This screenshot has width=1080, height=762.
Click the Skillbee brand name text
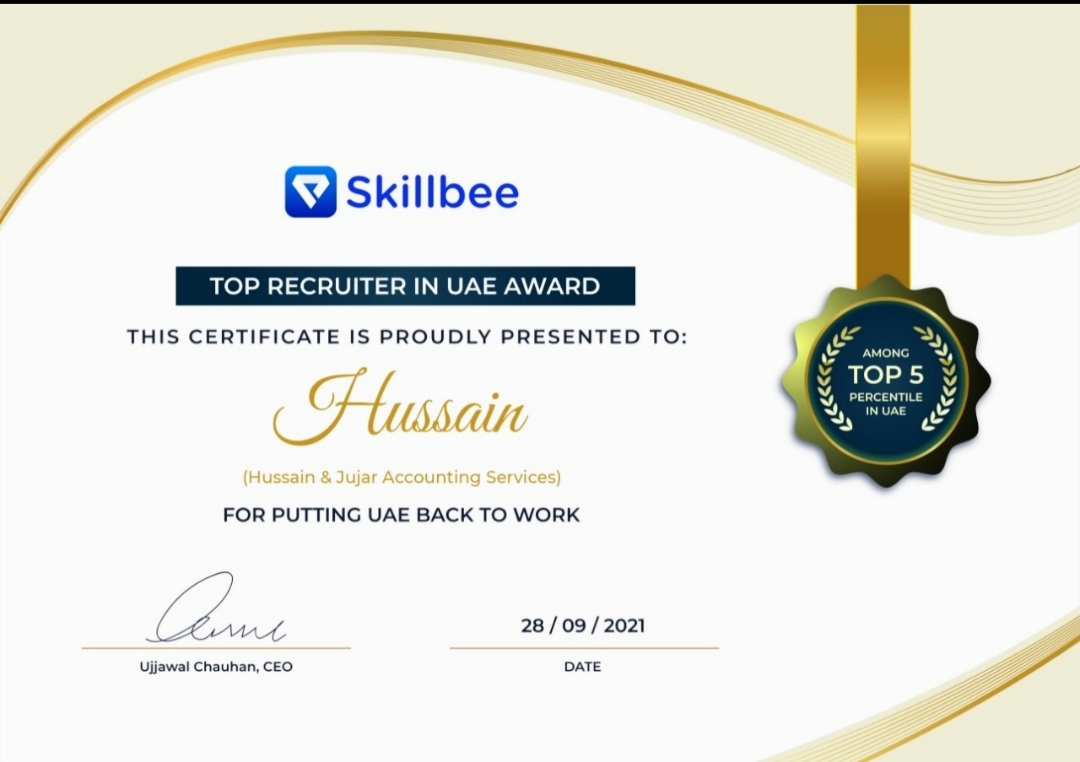432,192
